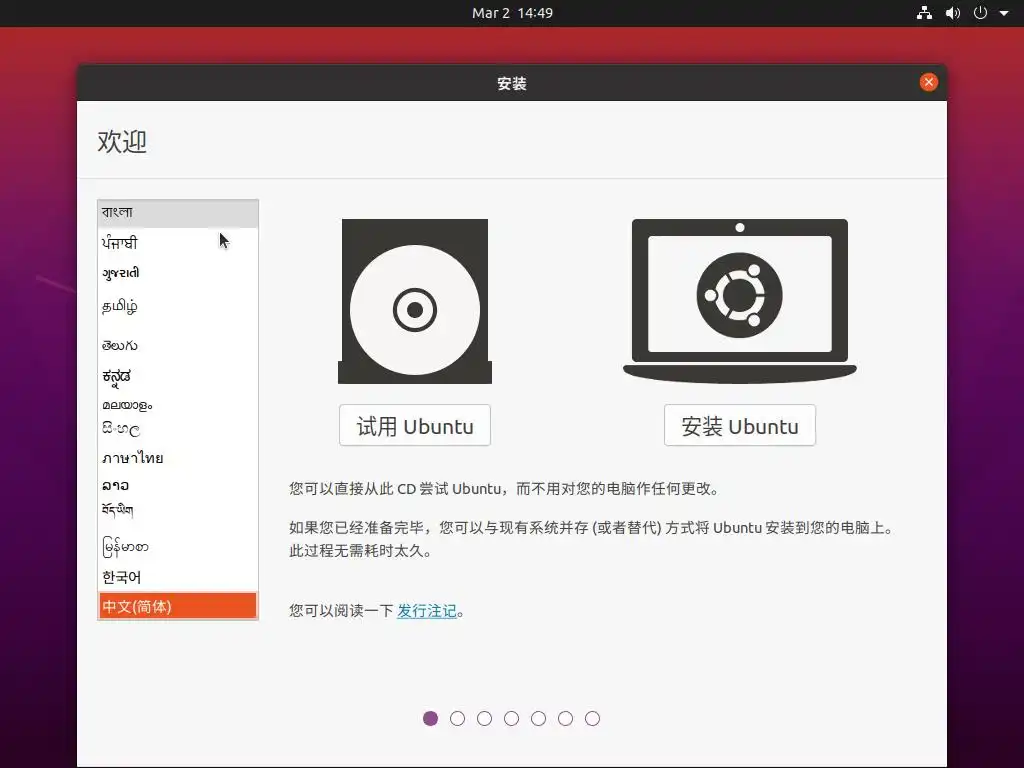Screen dimensions: 1024x768
Task: Select ລາວ in language list
Action: coord(178,485)
